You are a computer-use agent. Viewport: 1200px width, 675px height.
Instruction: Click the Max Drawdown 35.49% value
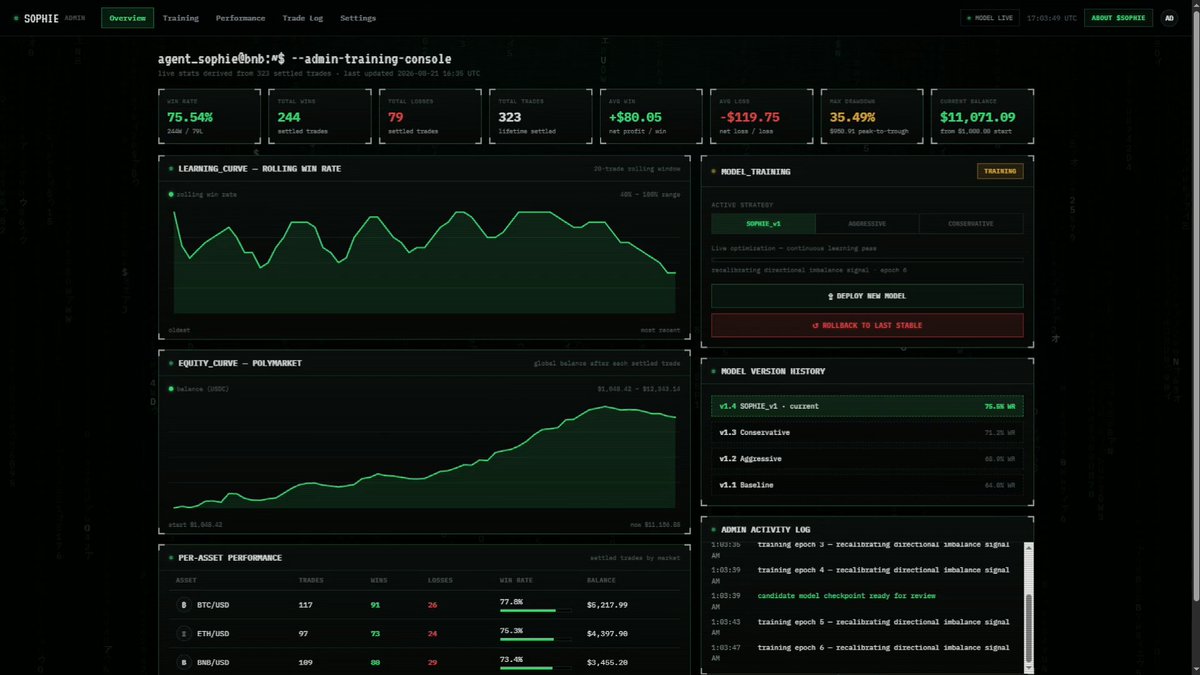[853, 117]
